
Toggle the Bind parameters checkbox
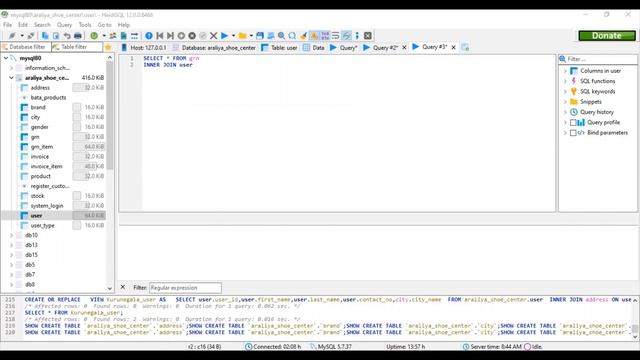point(573,133)
